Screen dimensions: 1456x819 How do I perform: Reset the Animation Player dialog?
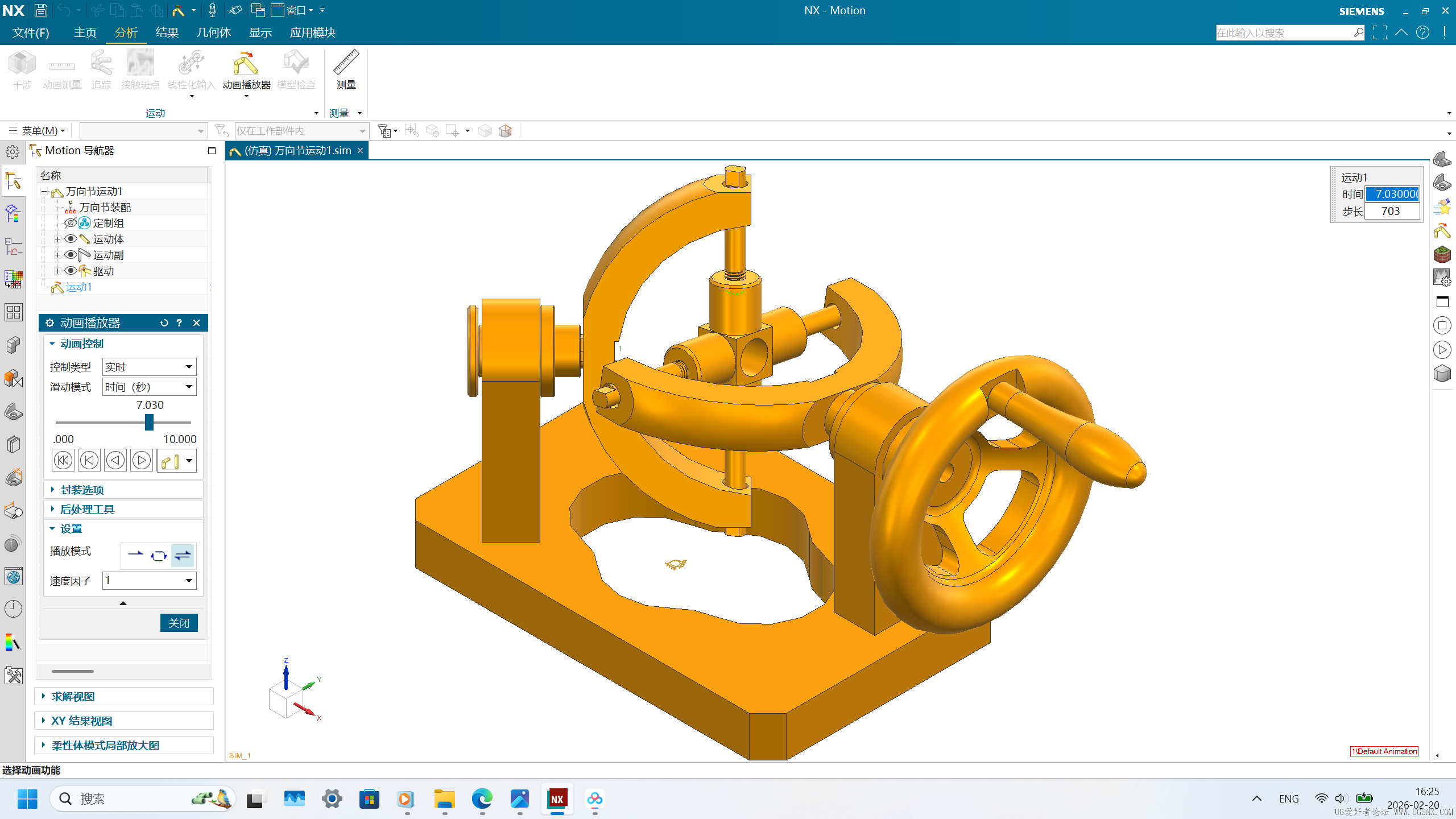(x=164, y=323)
